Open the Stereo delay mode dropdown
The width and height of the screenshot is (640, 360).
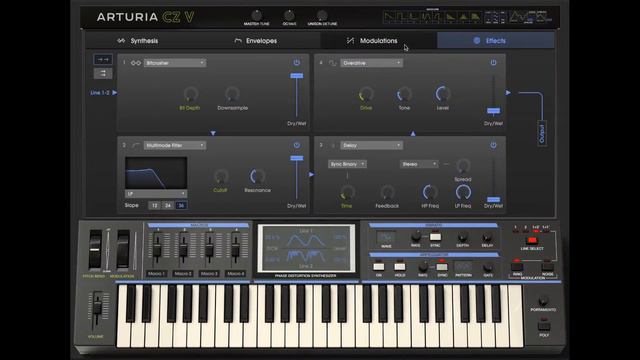(419, 164)
